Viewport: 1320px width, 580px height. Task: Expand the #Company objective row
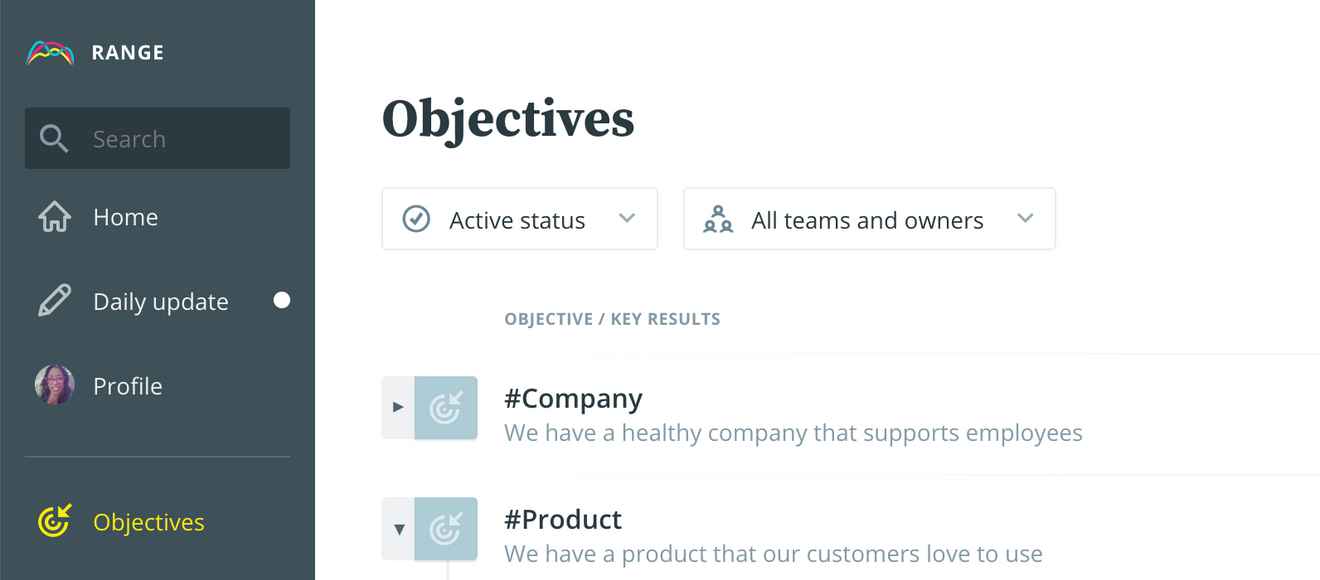click(x=398, y=407)
